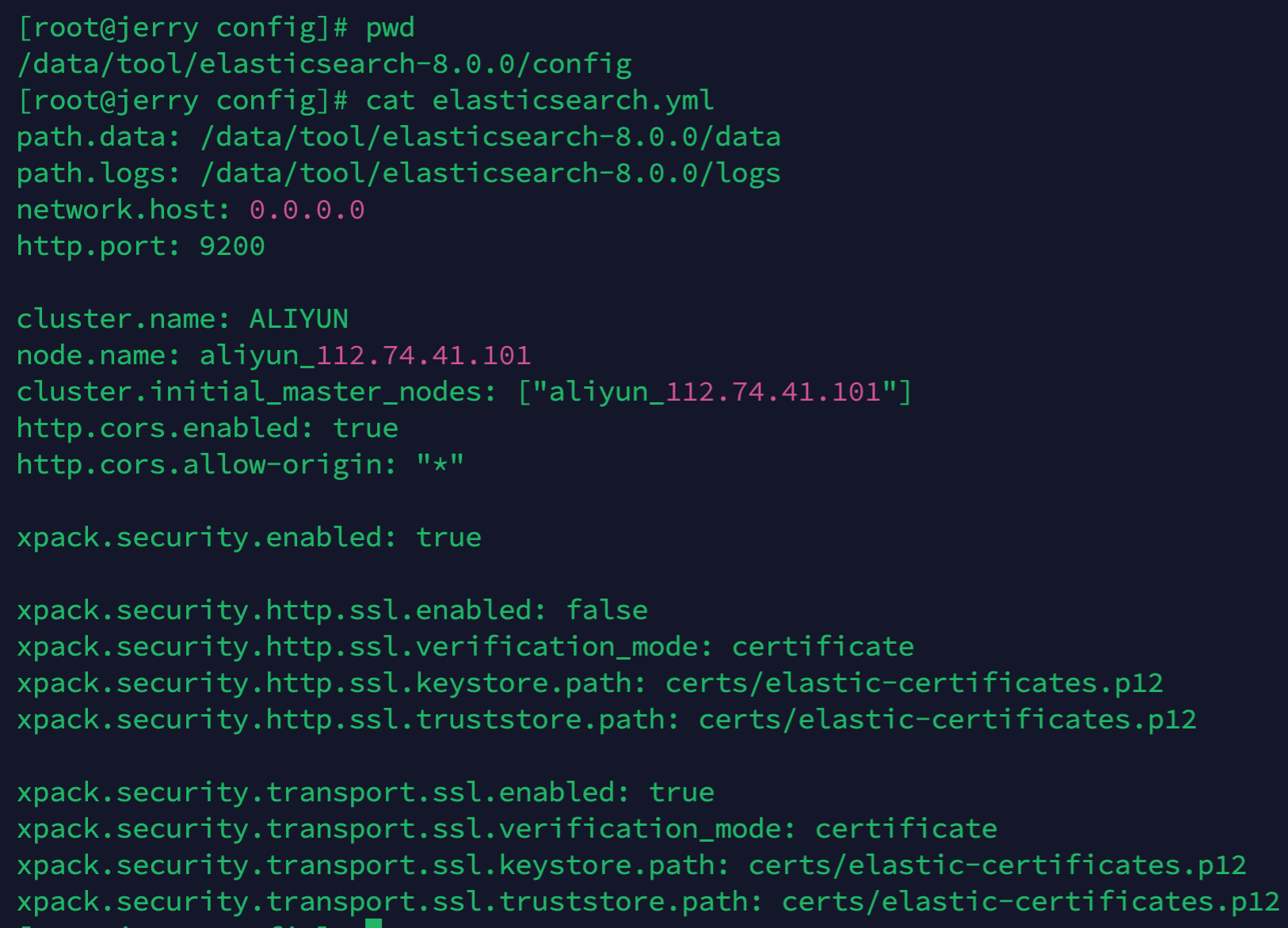
Task: Click the http.ssl.enabled false value
Action: (x=607, y=610)
